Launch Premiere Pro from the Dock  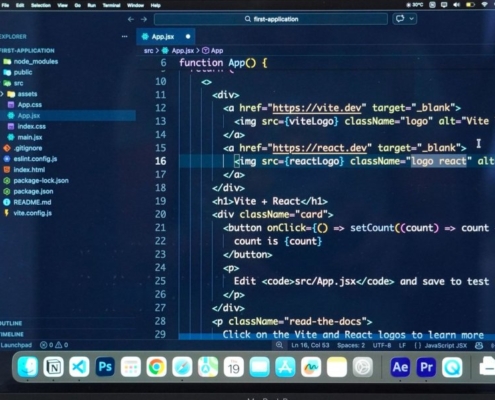[x=426, y=367]
